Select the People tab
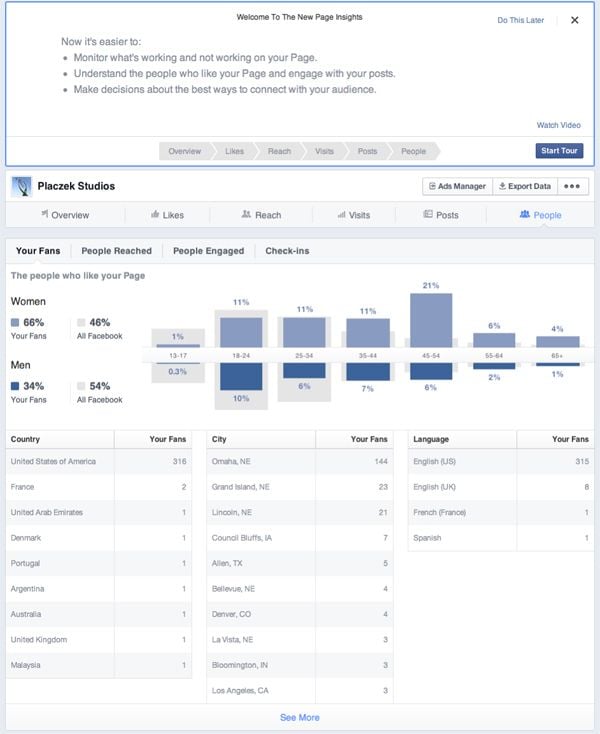The width and height of the screenshot is (600, 734). [x=540, y=215]
